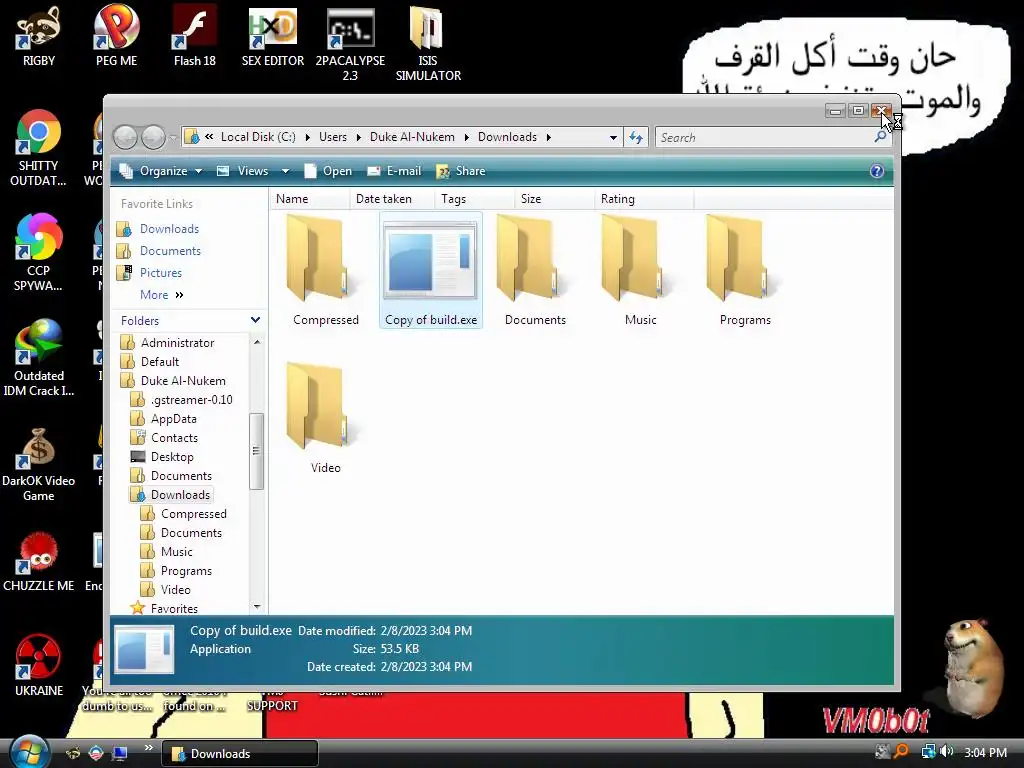Select Favorites in the folder tree

[174, 609]
